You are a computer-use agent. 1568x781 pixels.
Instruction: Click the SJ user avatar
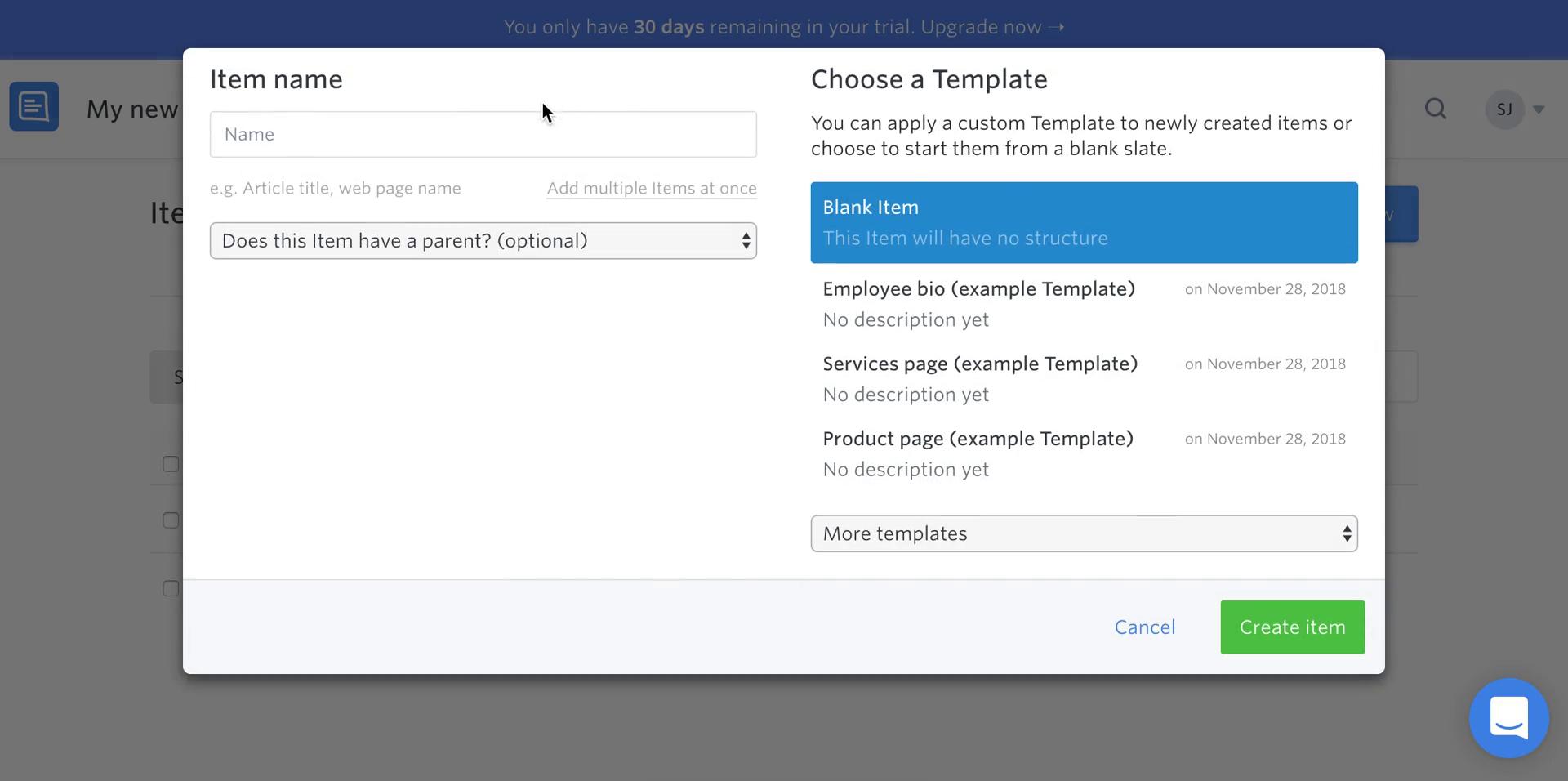click(x=1504, y=109)
